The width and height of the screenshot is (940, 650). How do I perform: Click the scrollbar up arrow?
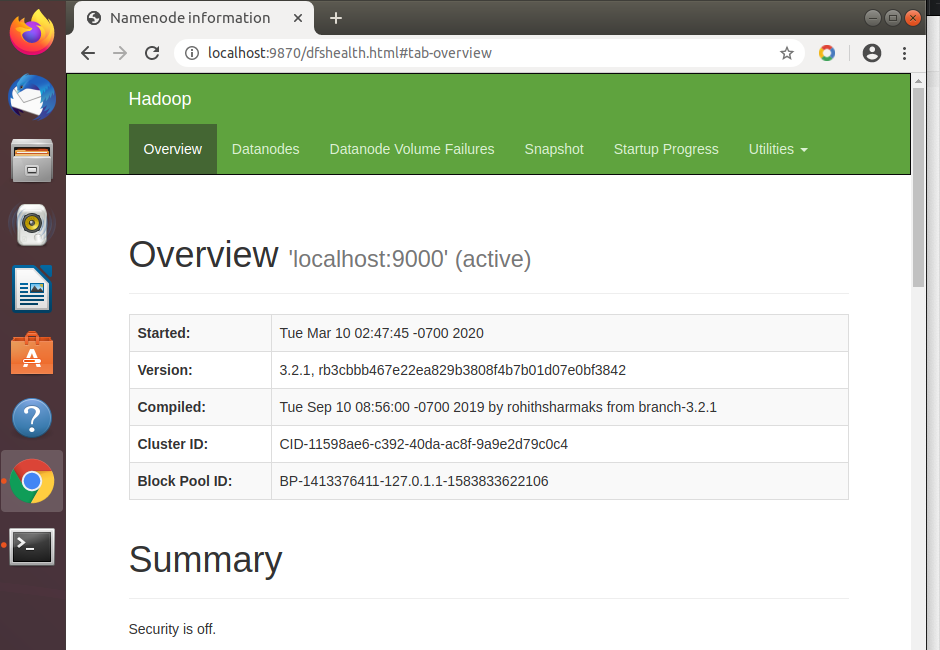point(918,81)
